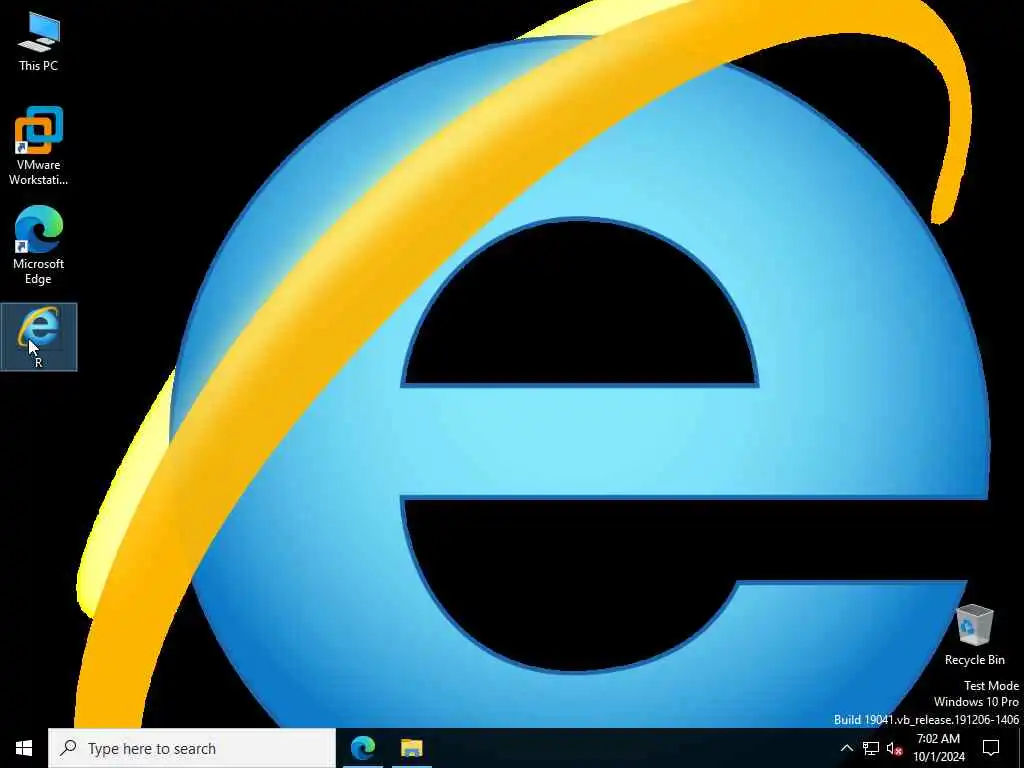Open the clock showing 7:02 AM

tap(938, 748)
